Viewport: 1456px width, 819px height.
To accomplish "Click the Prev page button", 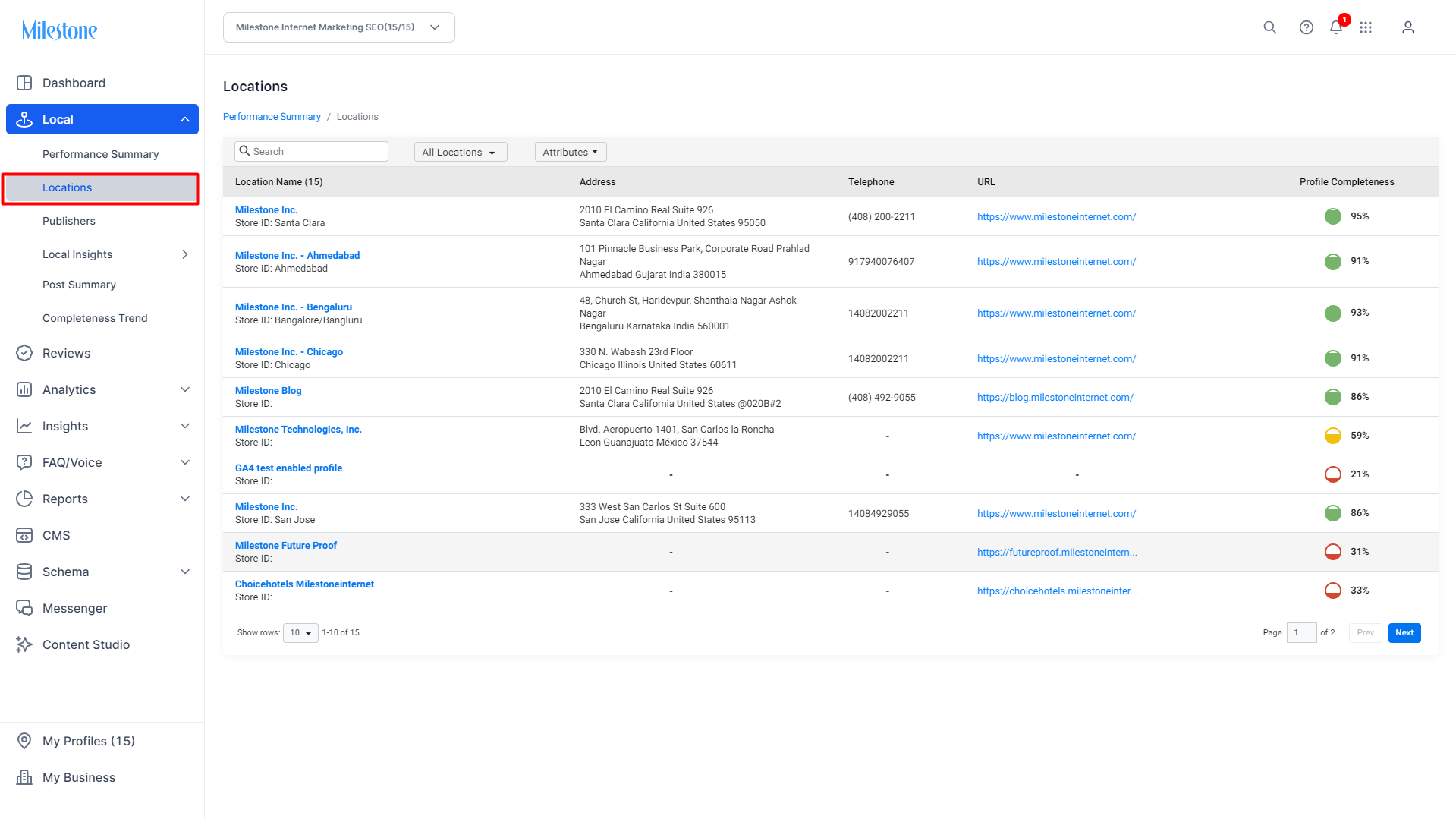I will [x=1365, y=633].
